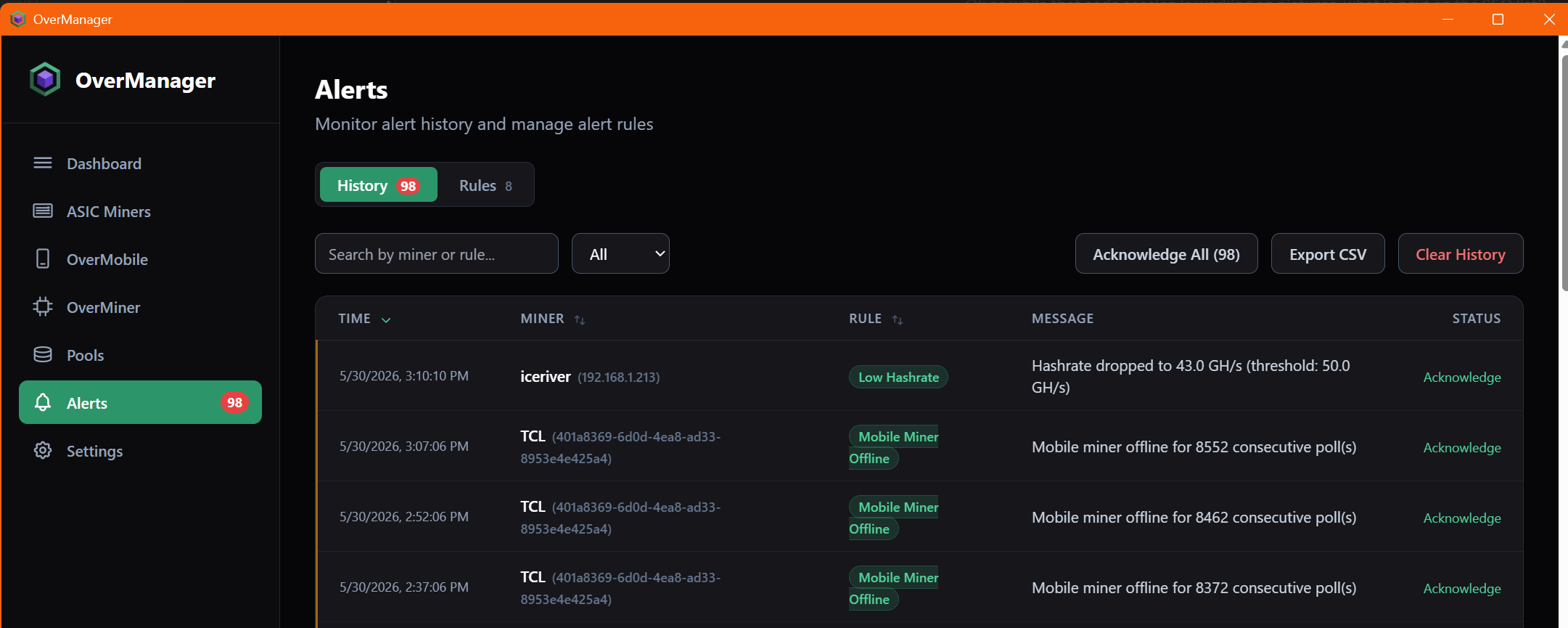
Task: Click the Alerts bell icon
Action: (43, 402)
